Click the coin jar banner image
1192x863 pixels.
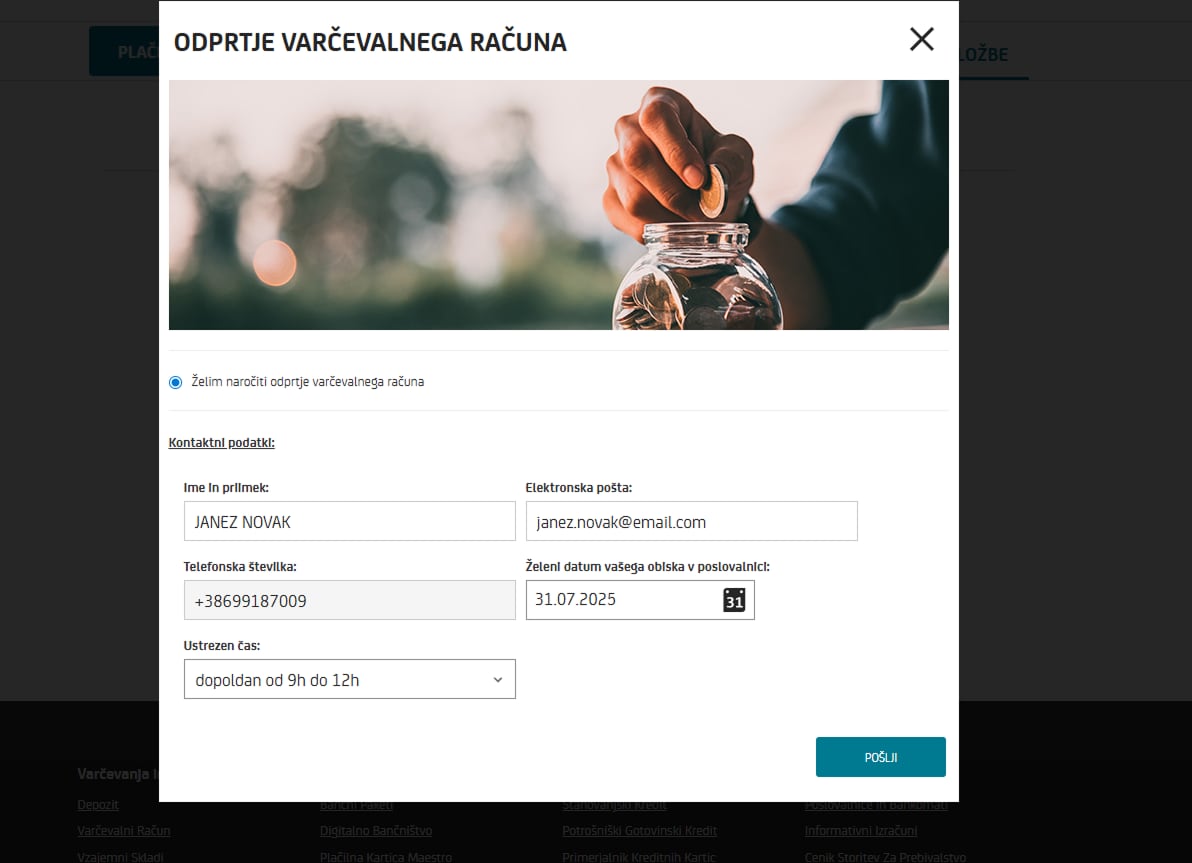pyautogui.click(x=559, y=205)
